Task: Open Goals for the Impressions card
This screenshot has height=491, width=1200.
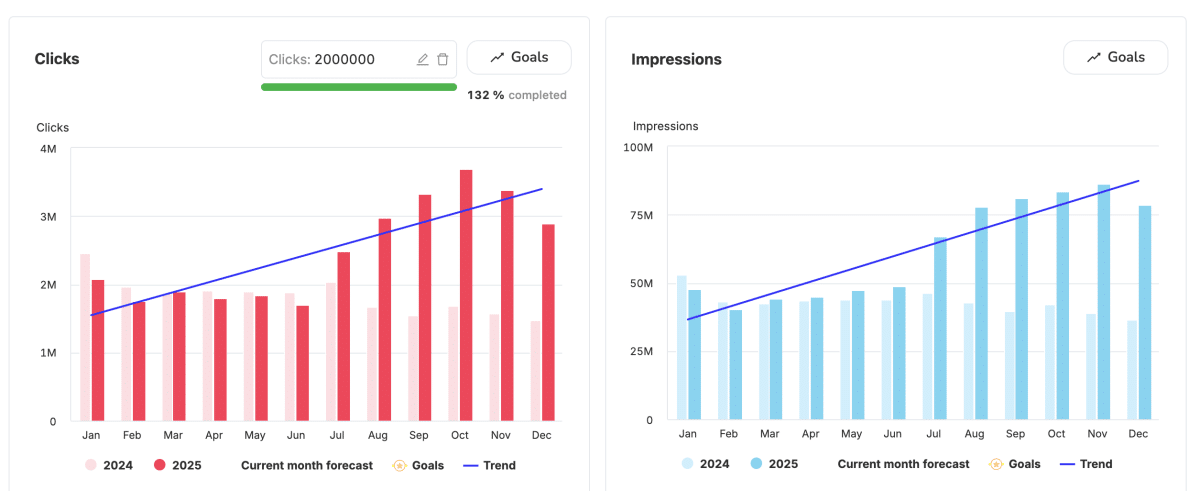Action: click(x=1115, y=57)
